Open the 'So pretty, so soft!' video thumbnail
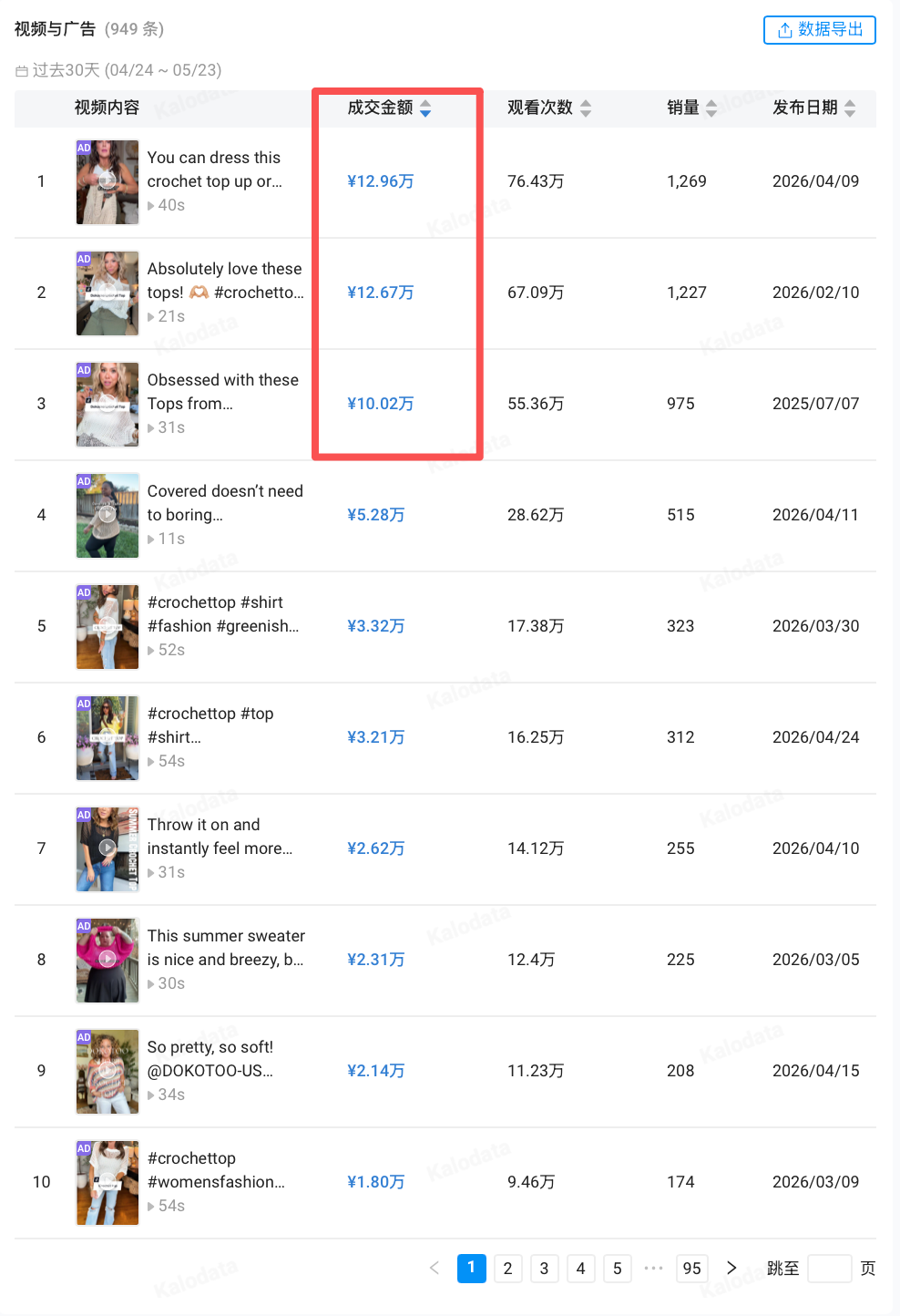This screenshot has width=900, height=1316. [x=107, y=1071]
